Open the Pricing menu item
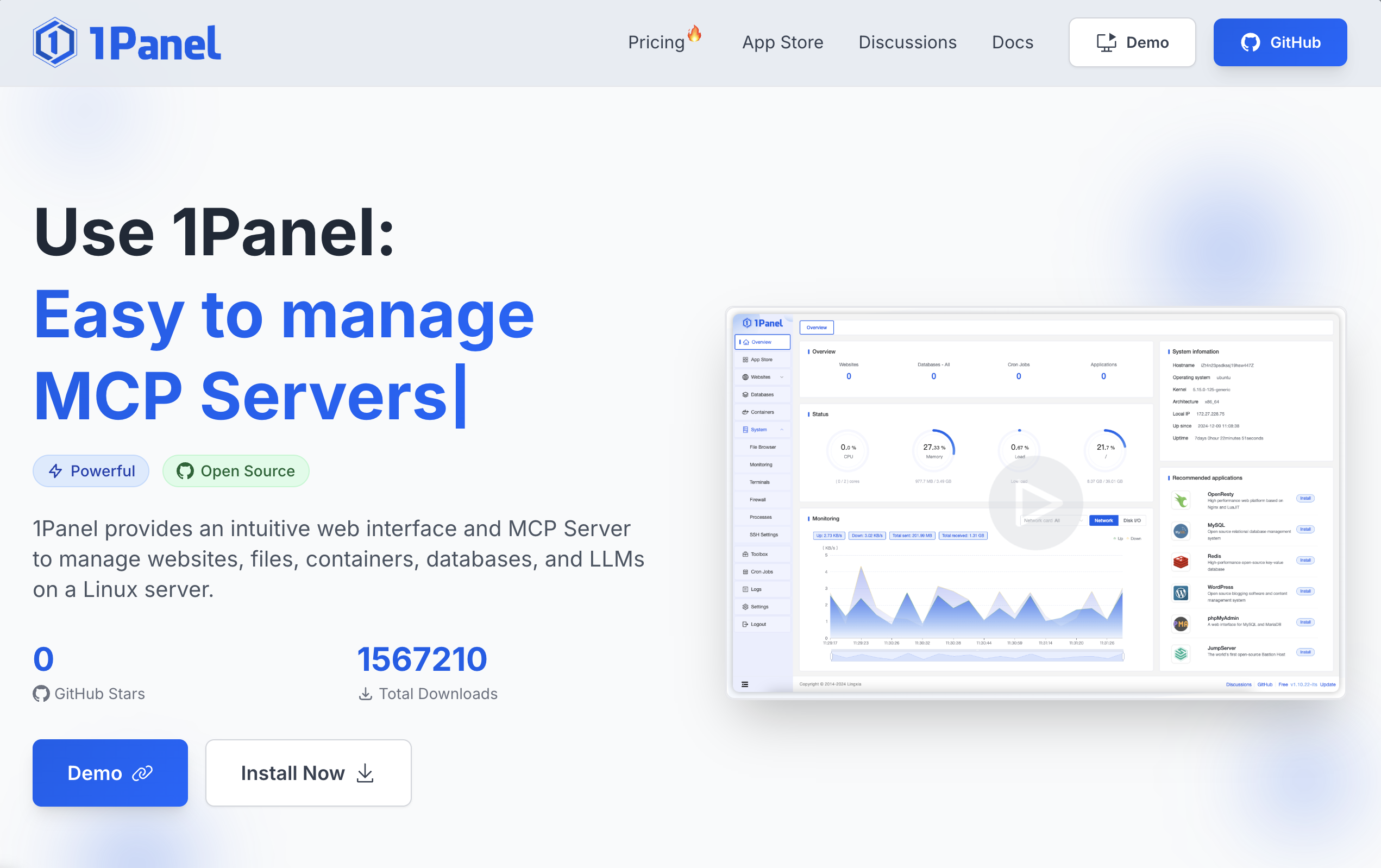Image resolution: width=1381 pixels, height=868 pixels. pyautogui.click(x=657, y=42)
